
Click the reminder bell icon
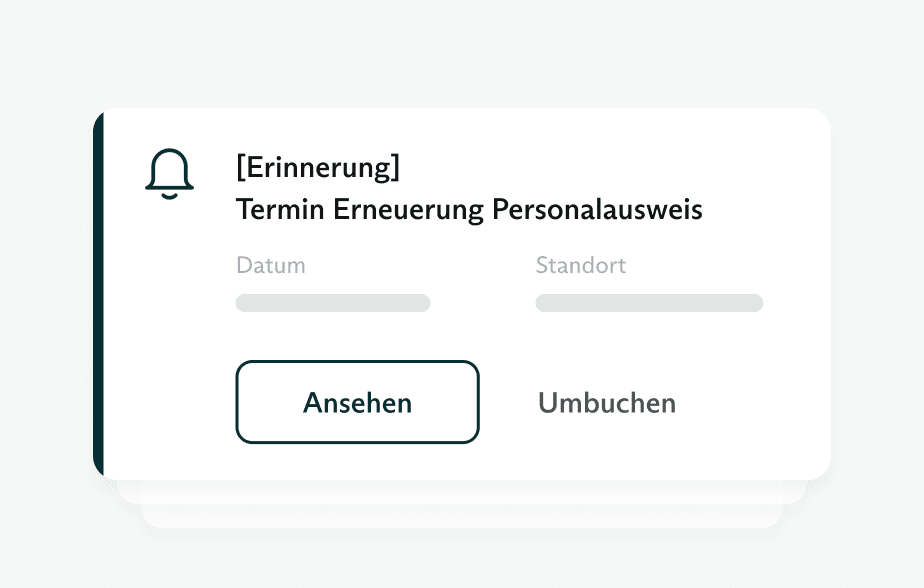click(169, 174)
